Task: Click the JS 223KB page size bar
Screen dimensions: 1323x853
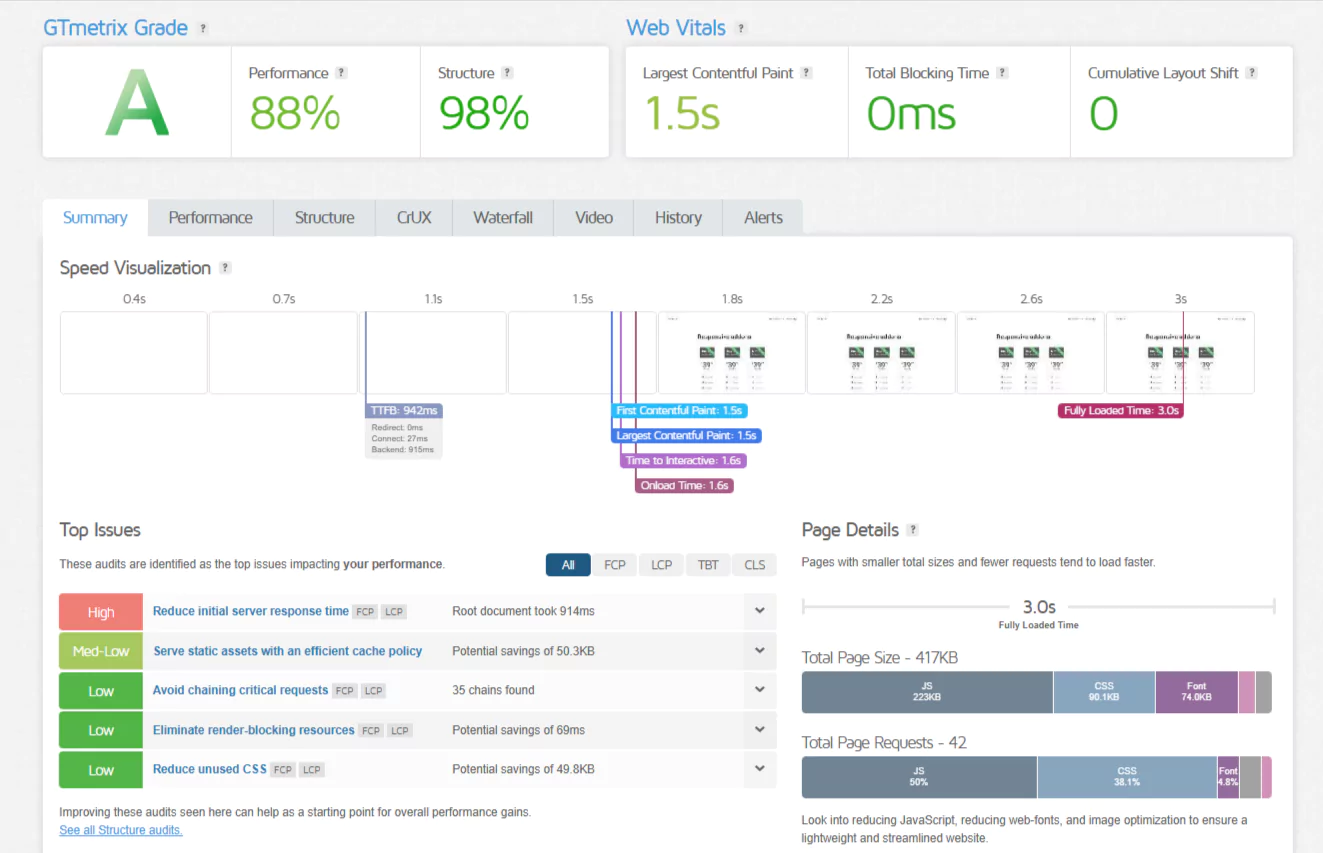Action: pyautogui.click(x=927, y=692)
